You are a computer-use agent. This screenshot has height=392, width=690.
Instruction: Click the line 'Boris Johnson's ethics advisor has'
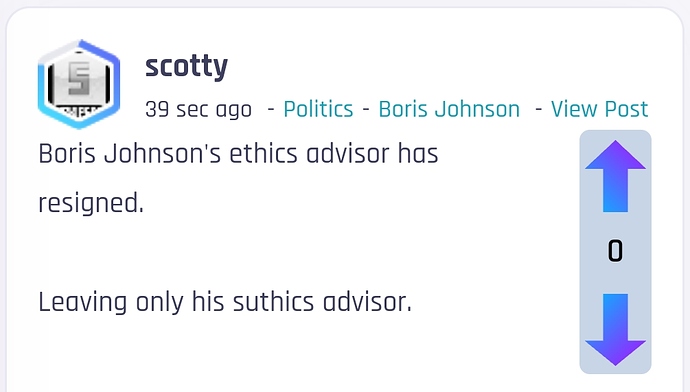(238, 154)
